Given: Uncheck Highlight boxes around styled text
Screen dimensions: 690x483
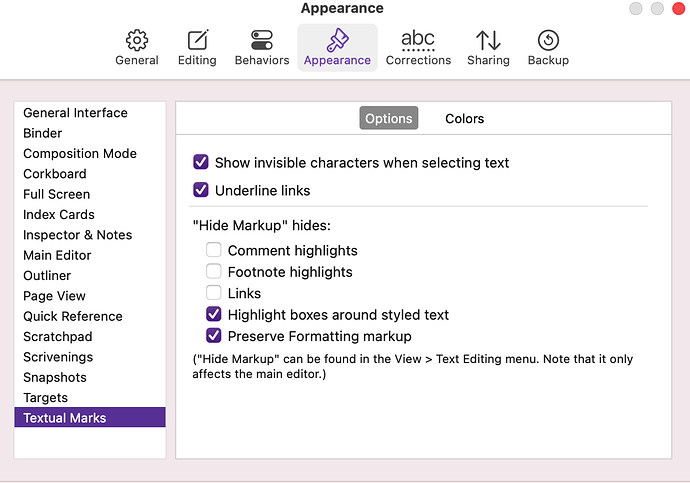Looking at the screenshot, I should (x=214, y=315).
